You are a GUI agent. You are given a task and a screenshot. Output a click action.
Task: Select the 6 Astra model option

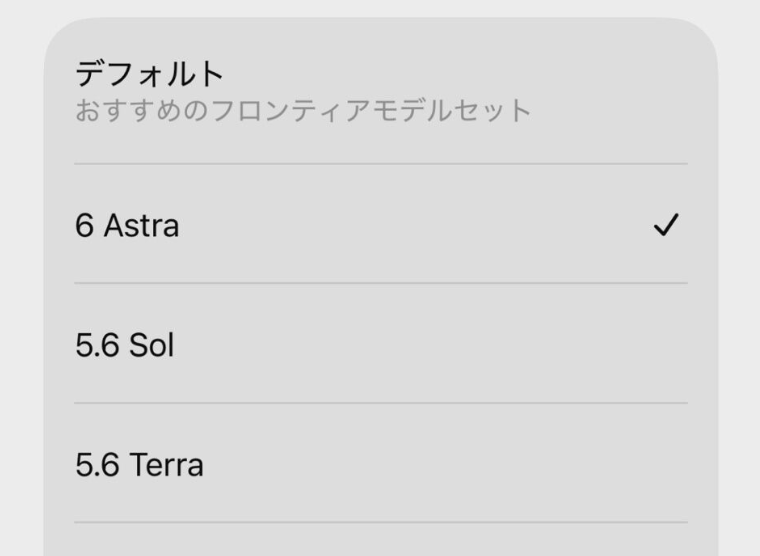381,224
